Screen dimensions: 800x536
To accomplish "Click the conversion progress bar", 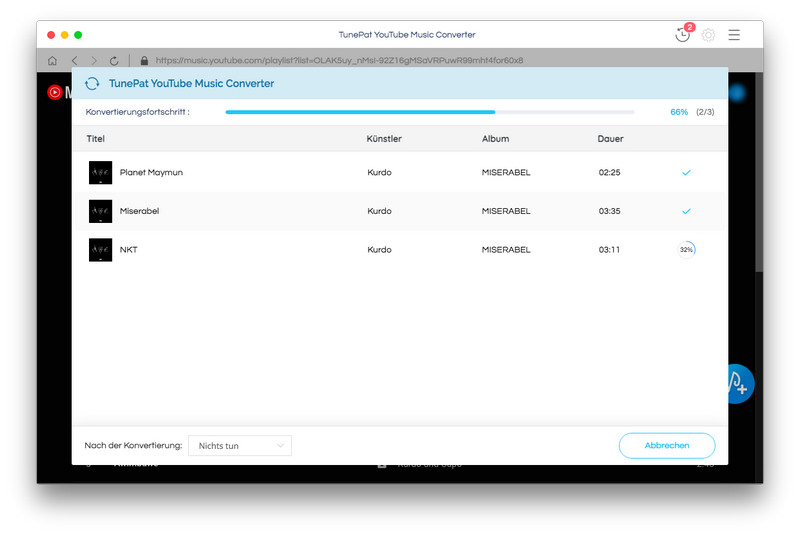I will coord(430,112).
